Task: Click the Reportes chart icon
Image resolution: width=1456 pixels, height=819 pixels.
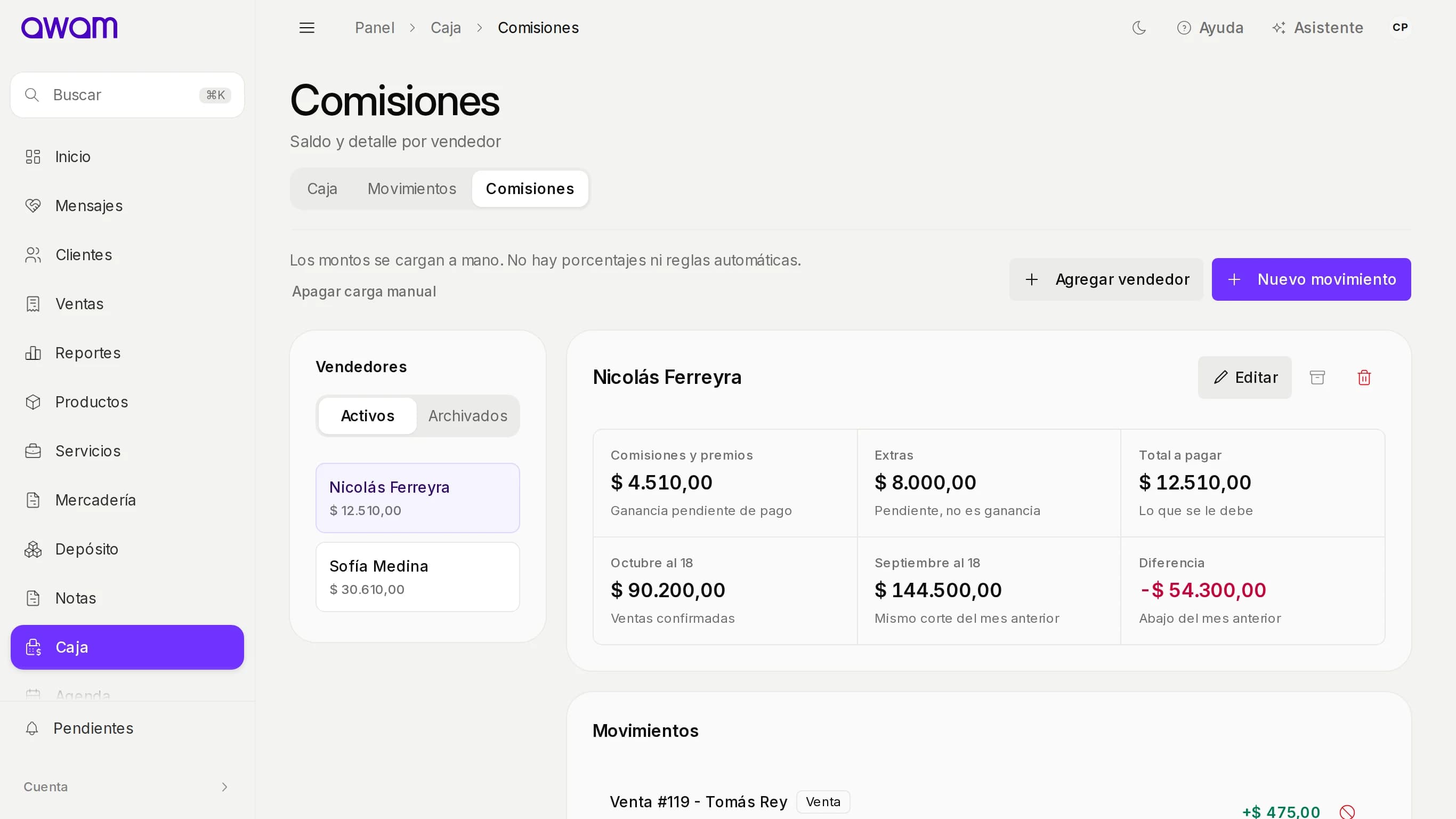Action: click(x=33, y=353)
